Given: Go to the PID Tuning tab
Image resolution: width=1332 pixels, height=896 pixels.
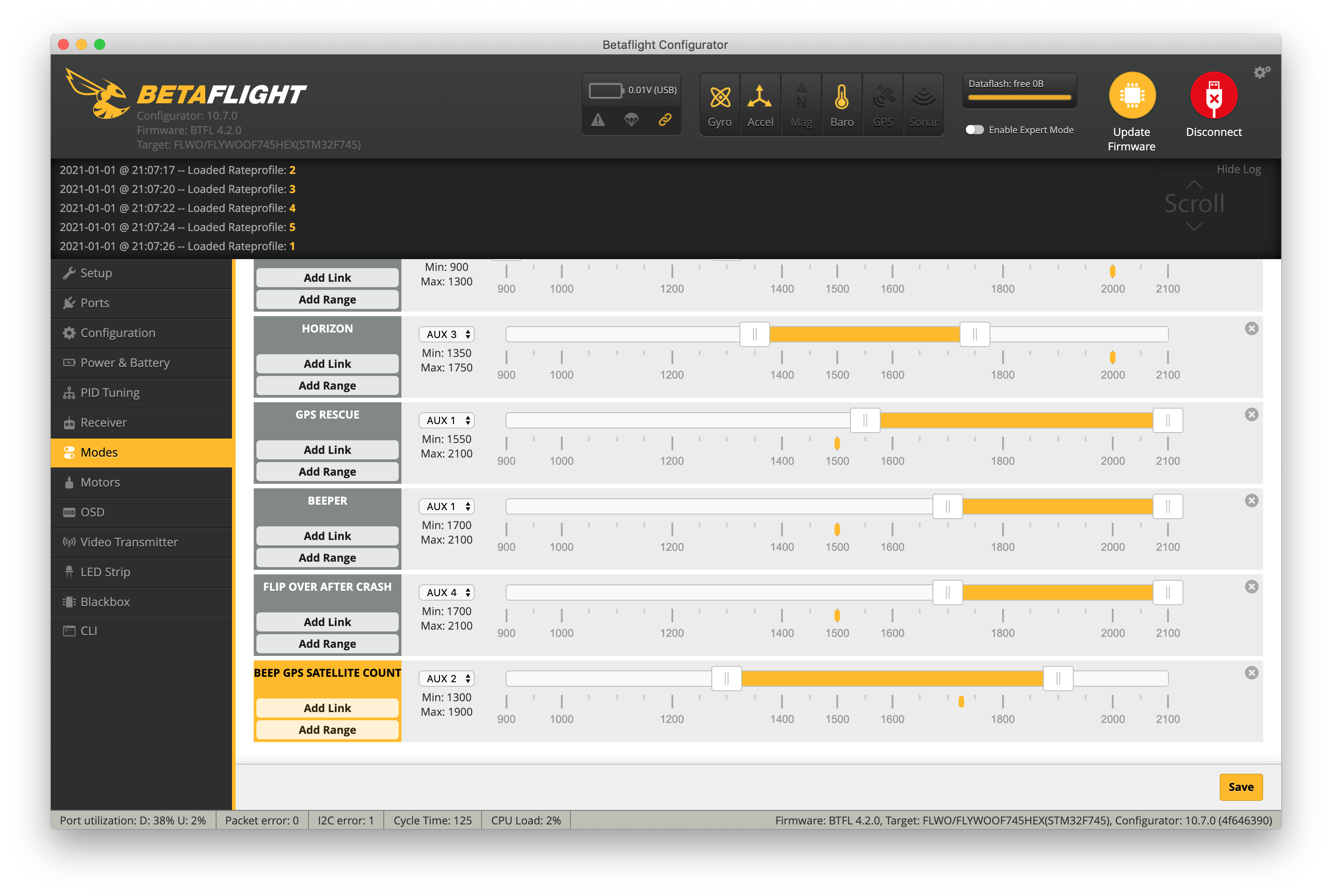Looking at the screenshot, I should tap(141, 393).
